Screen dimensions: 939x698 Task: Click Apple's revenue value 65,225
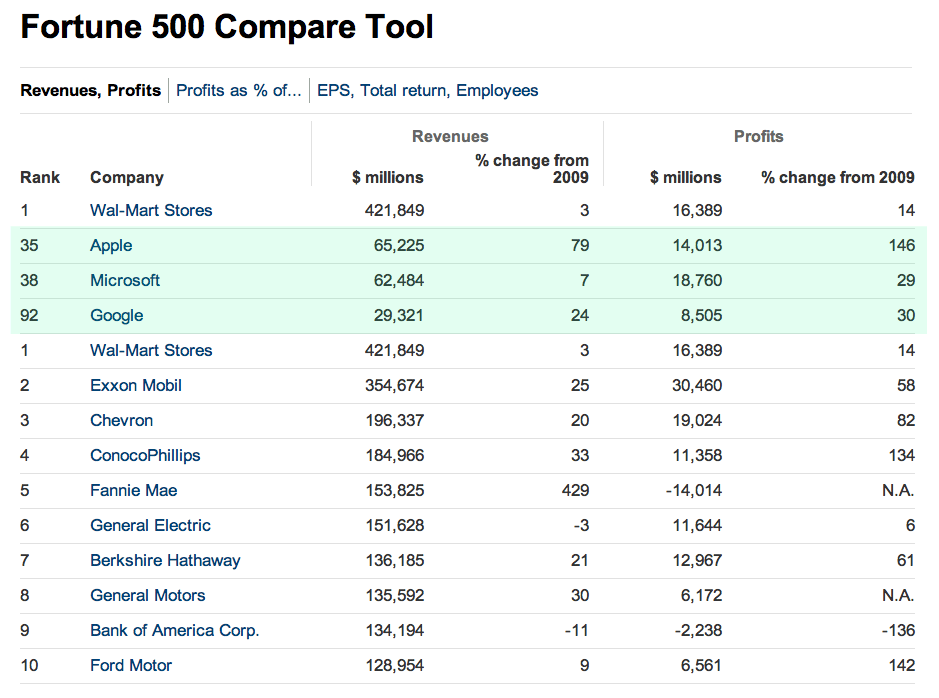click(399, 245)
